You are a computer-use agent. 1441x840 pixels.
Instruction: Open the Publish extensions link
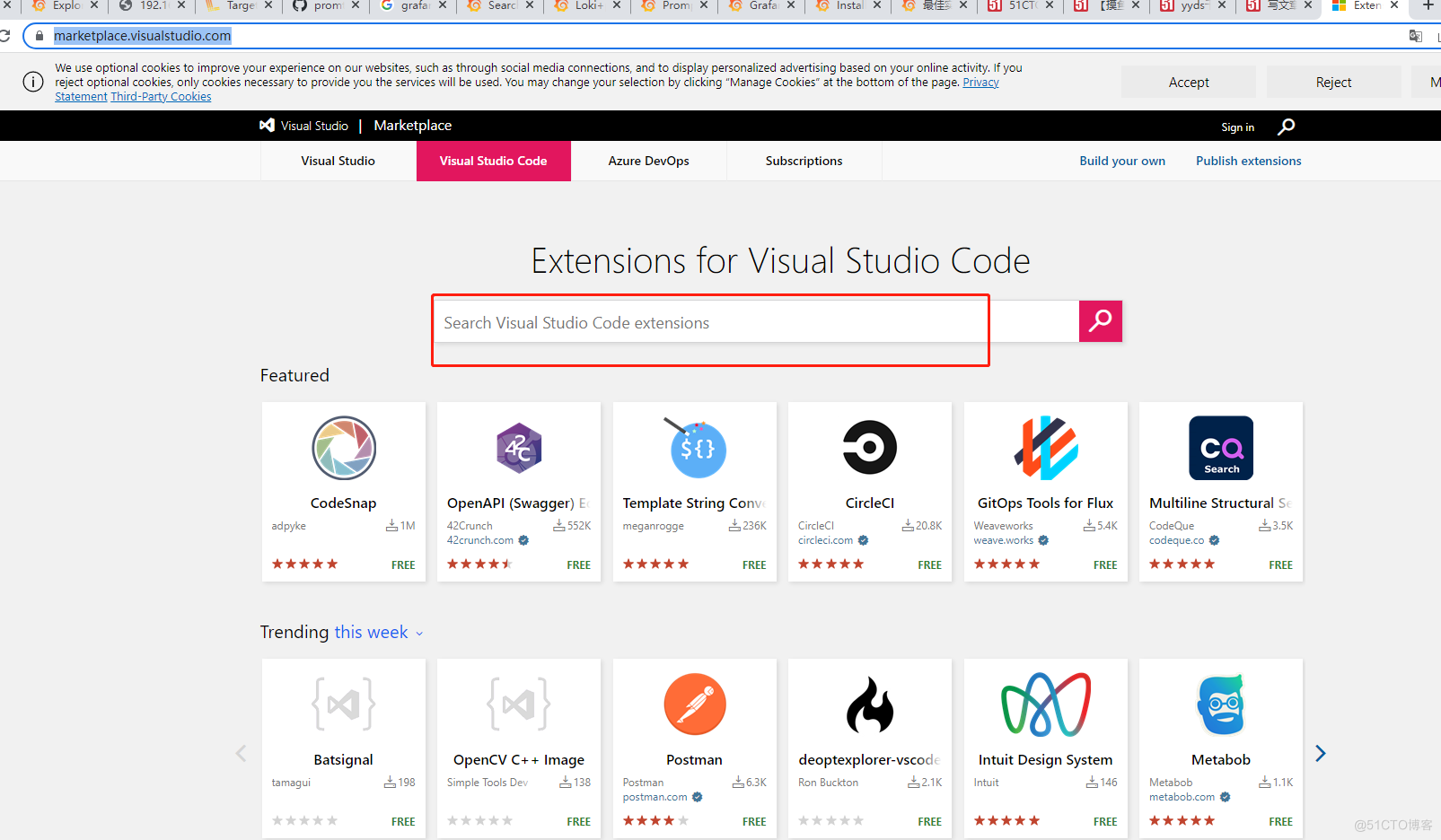coord(1248,162)
